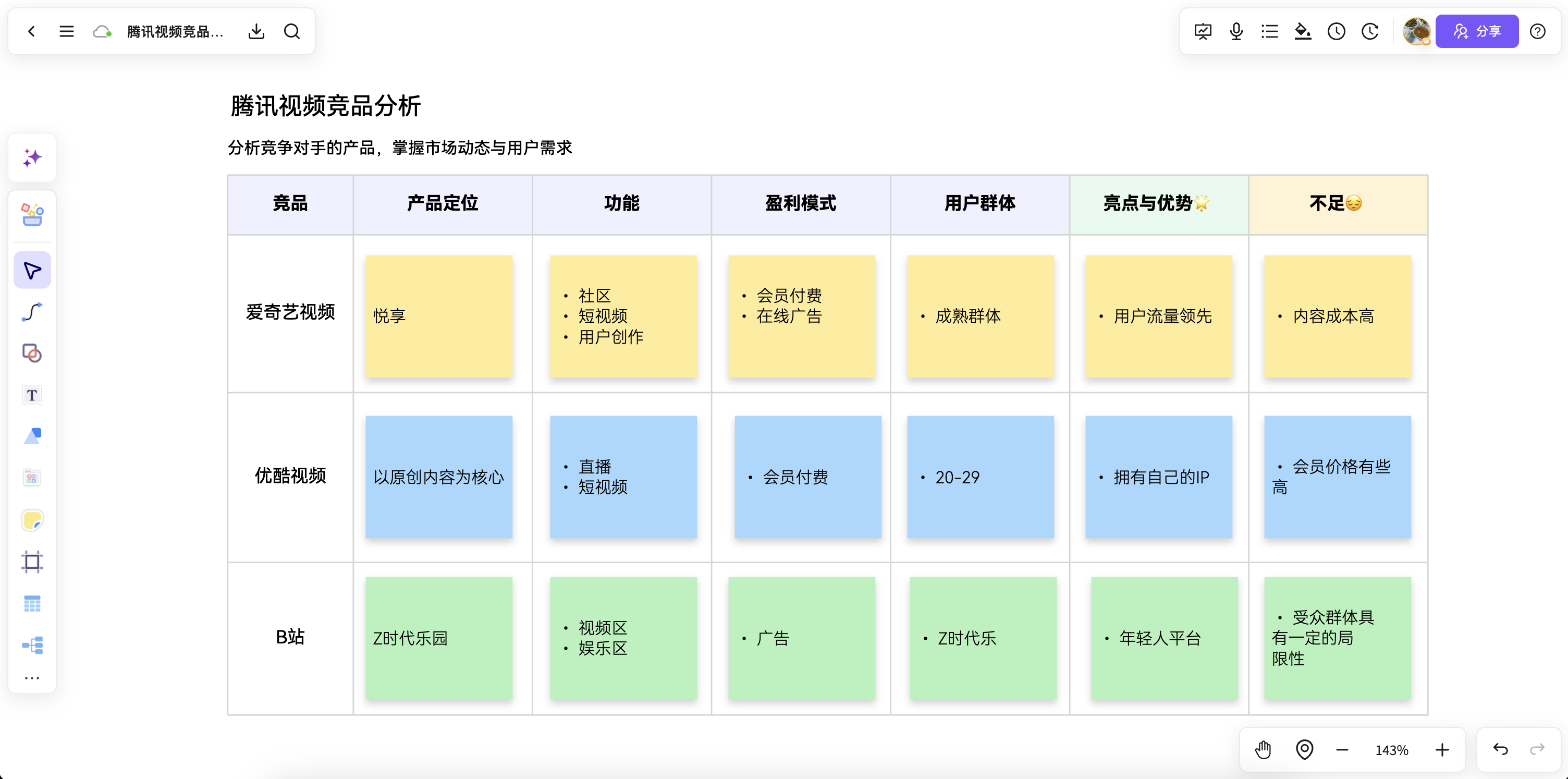The width and height of the screenshot is (1568, 779).
Task: Select the text T tool
Action: pyautogui.click(x=32, y=395)
